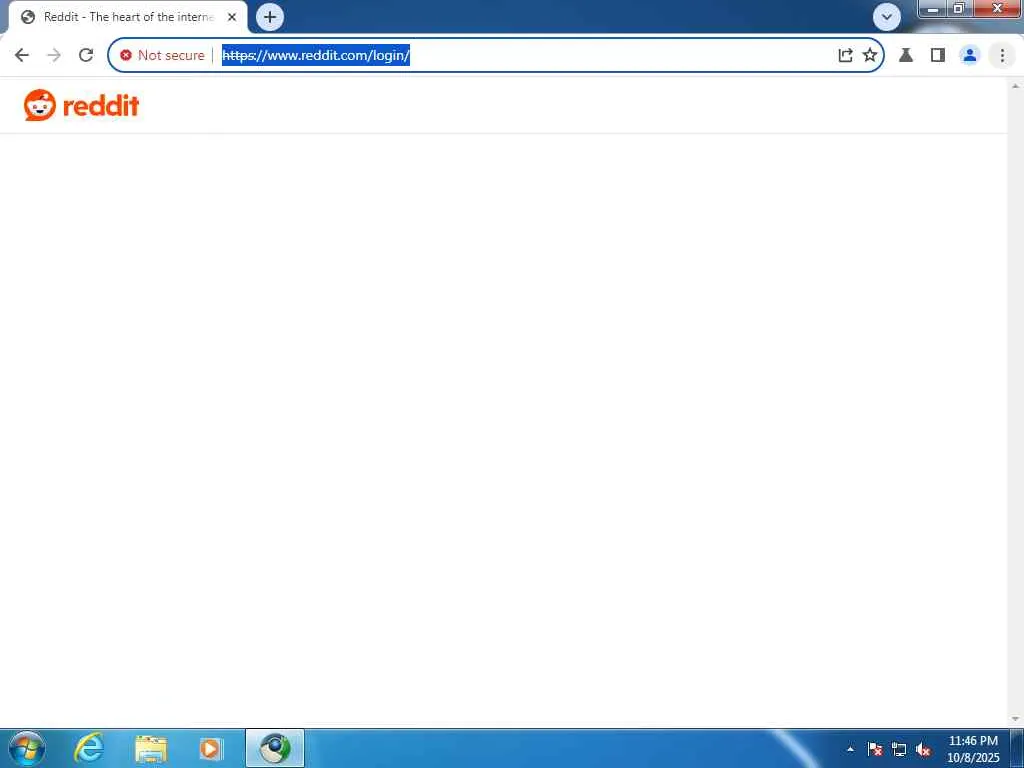
Task: Launch Internet Explorer from taskbar
Action: (x=89, y=748)
